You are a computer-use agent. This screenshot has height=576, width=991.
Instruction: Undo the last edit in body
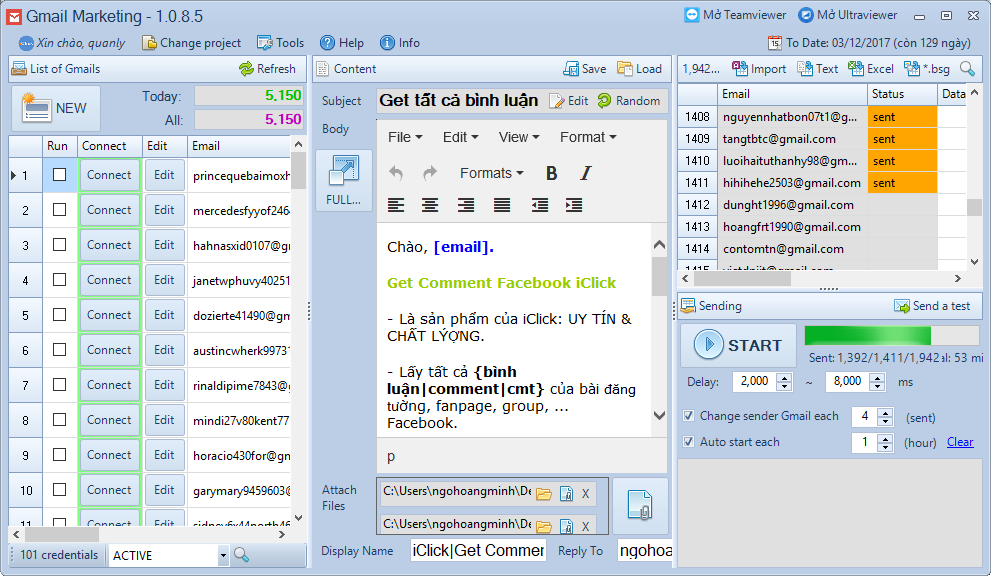pos(396,173)
